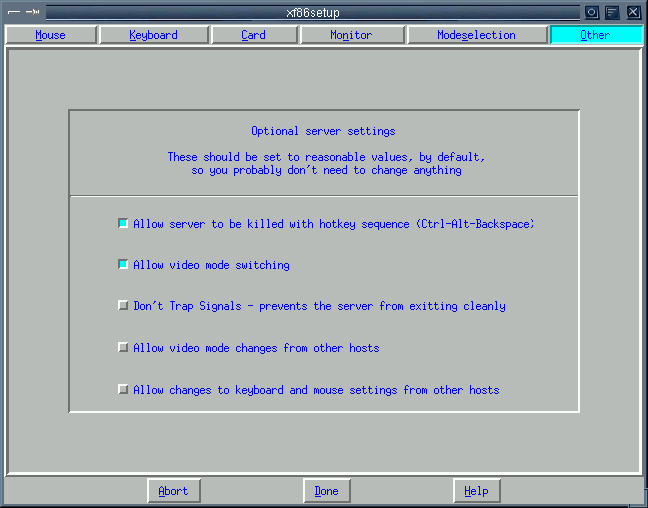Open the Modeselection tab
This screenshot has height=508, width=648.
click(476, 35)
